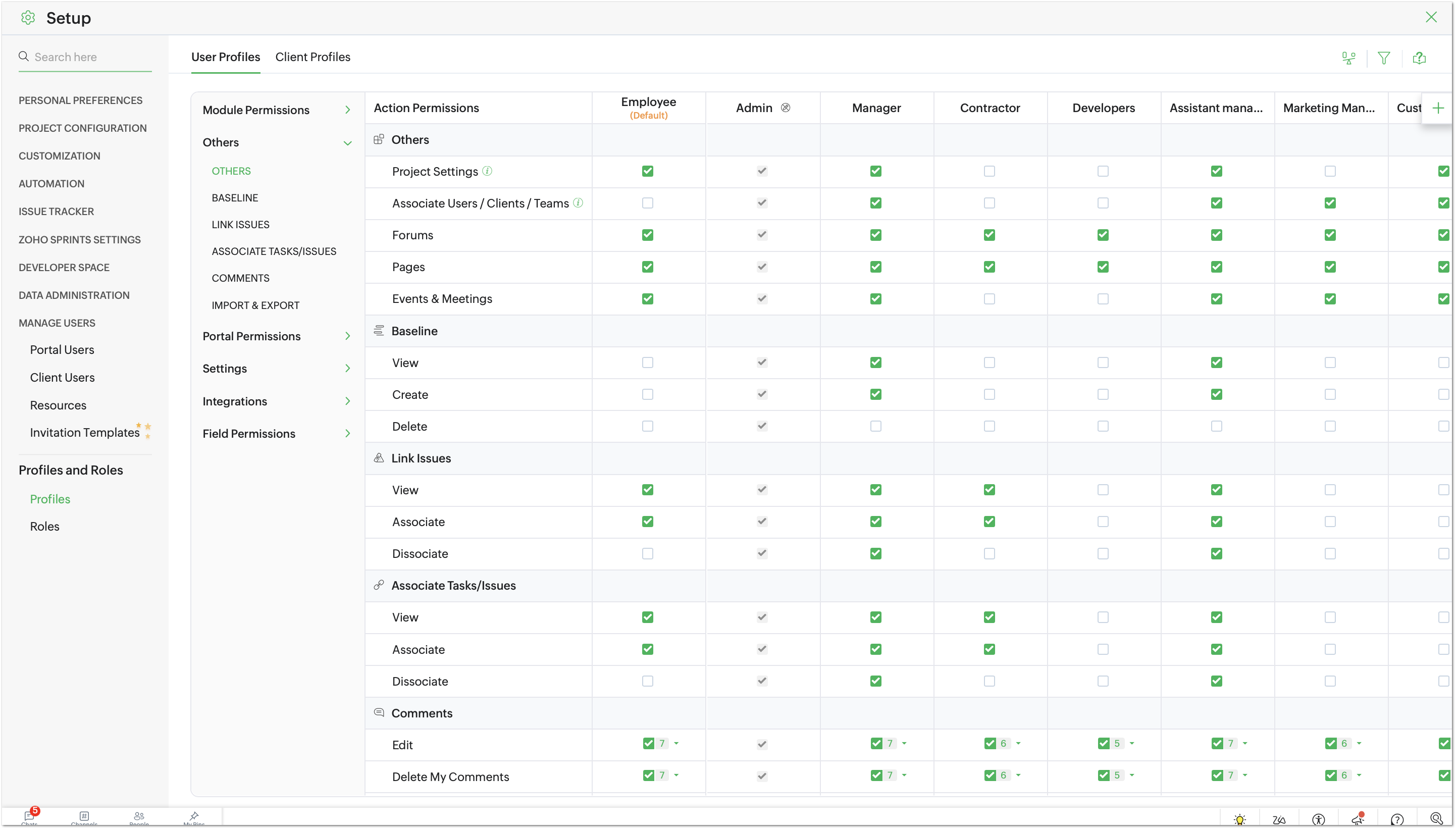1456x829 pixels.
Task: Click the lightbulb icon in the bottom bar
Action: pos(1240,819)
